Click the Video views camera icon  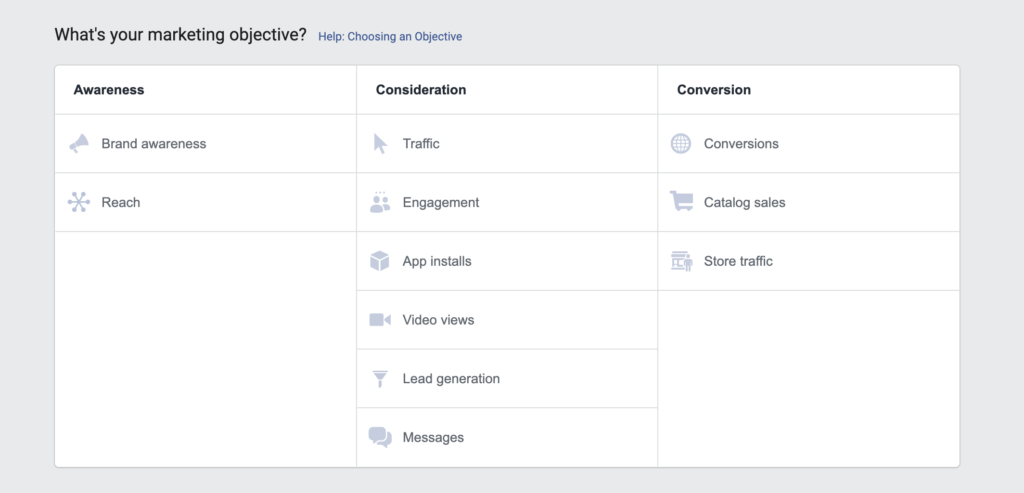coord(380,320)
